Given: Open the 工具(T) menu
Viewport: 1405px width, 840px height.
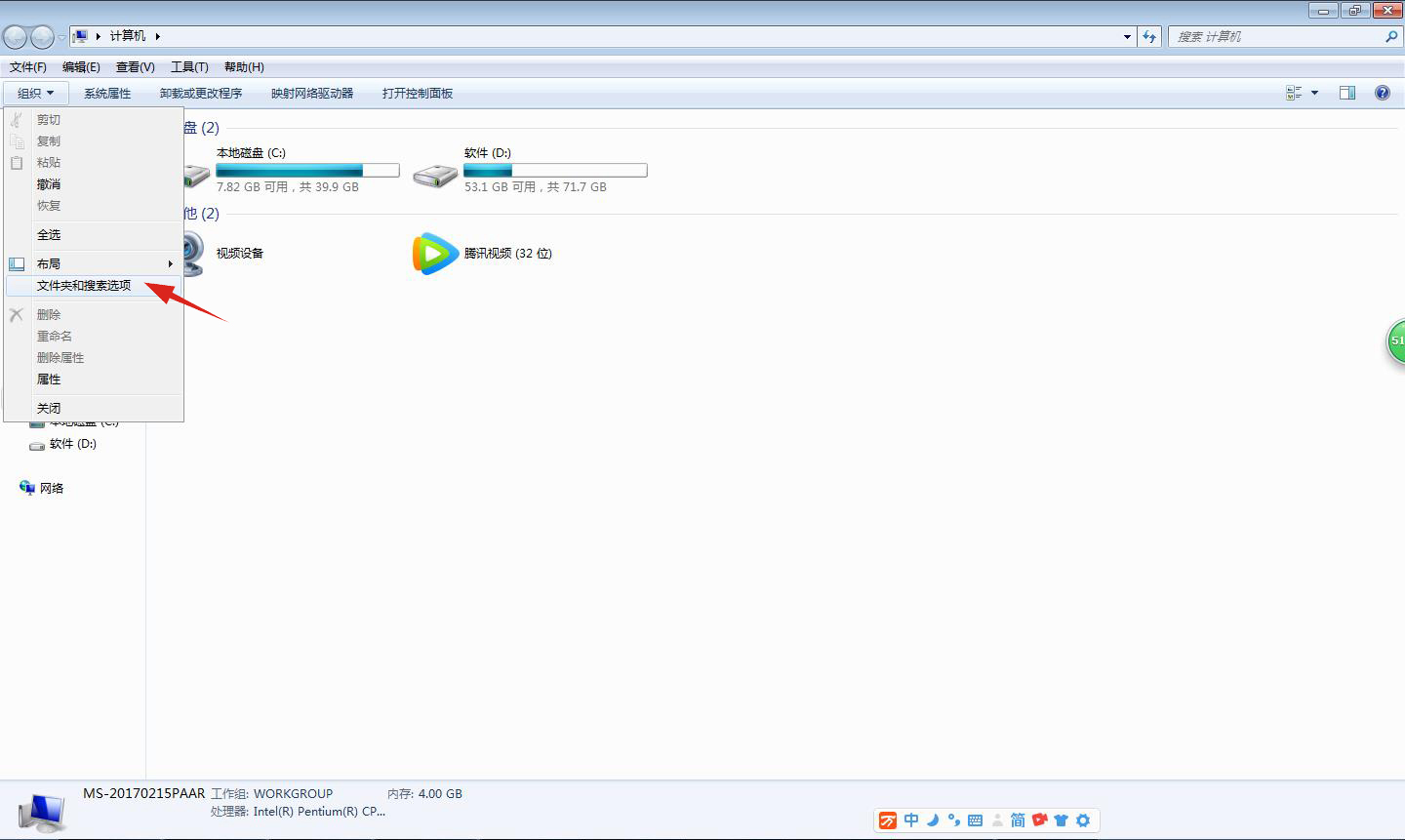Looking at the screenshot, I should (189, 66).
